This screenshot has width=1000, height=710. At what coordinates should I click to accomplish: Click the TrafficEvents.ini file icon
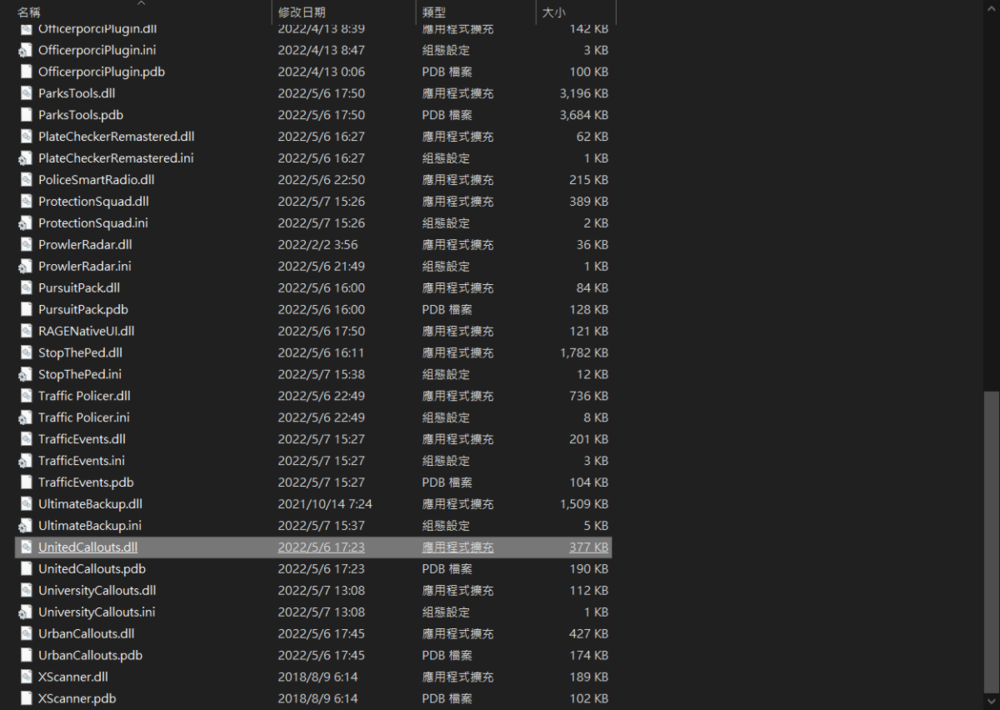coord(26,461)
